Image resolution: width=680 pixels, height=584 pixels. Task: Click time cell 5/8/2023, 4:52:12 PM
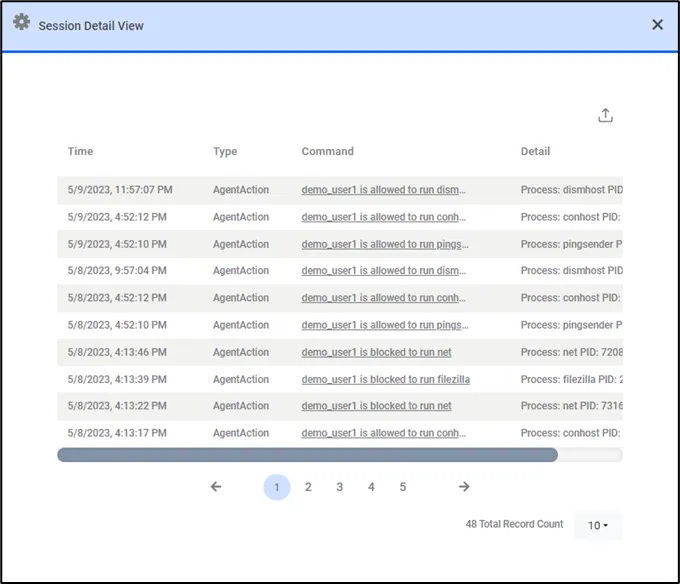(x=117, y=298)
